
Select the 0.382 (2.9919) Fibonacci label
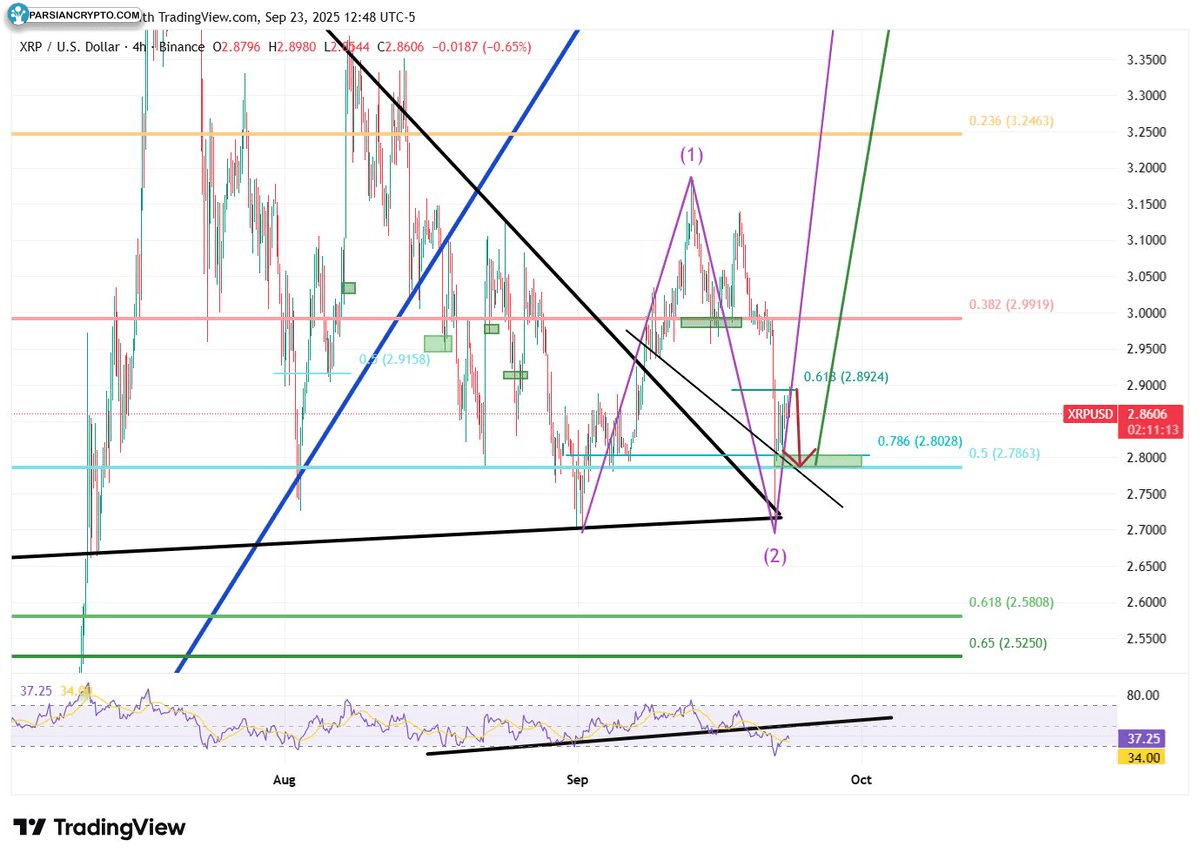point(1010,305)
